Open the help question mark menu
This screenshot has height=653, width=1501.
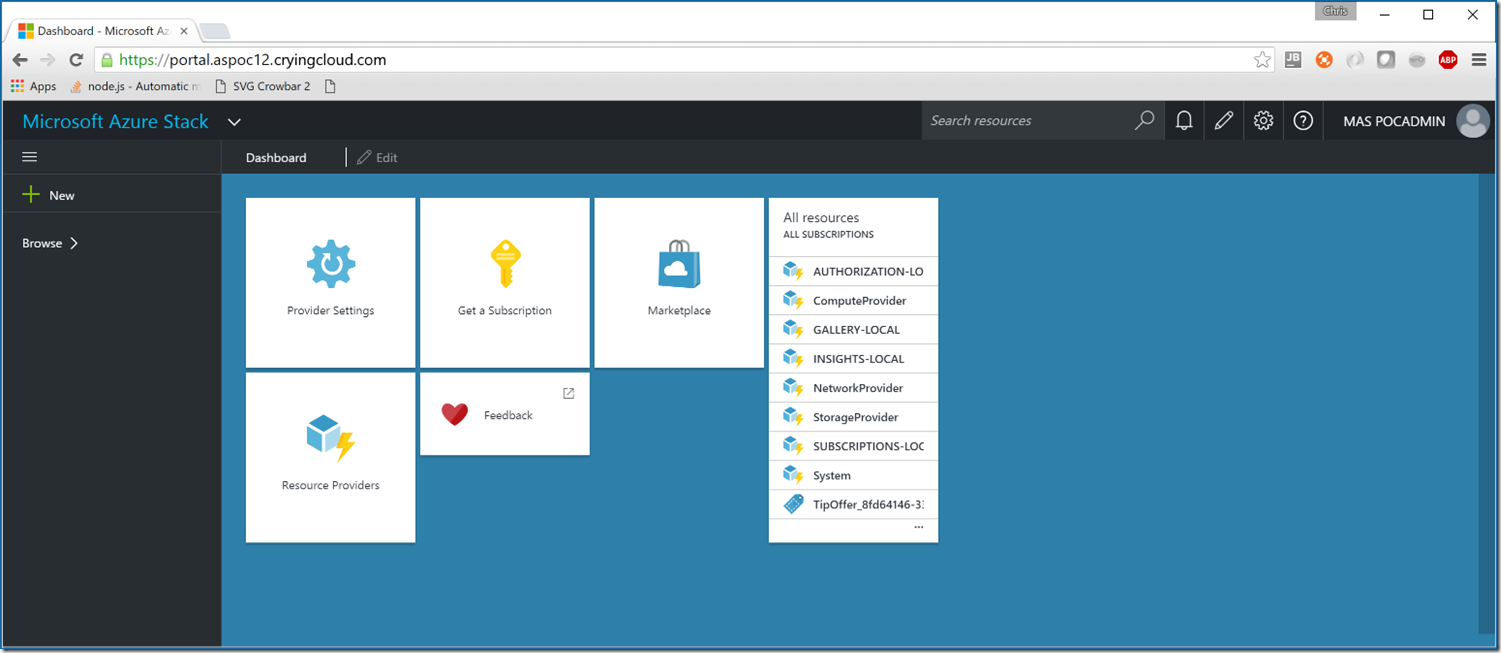tap(1303, 121)
